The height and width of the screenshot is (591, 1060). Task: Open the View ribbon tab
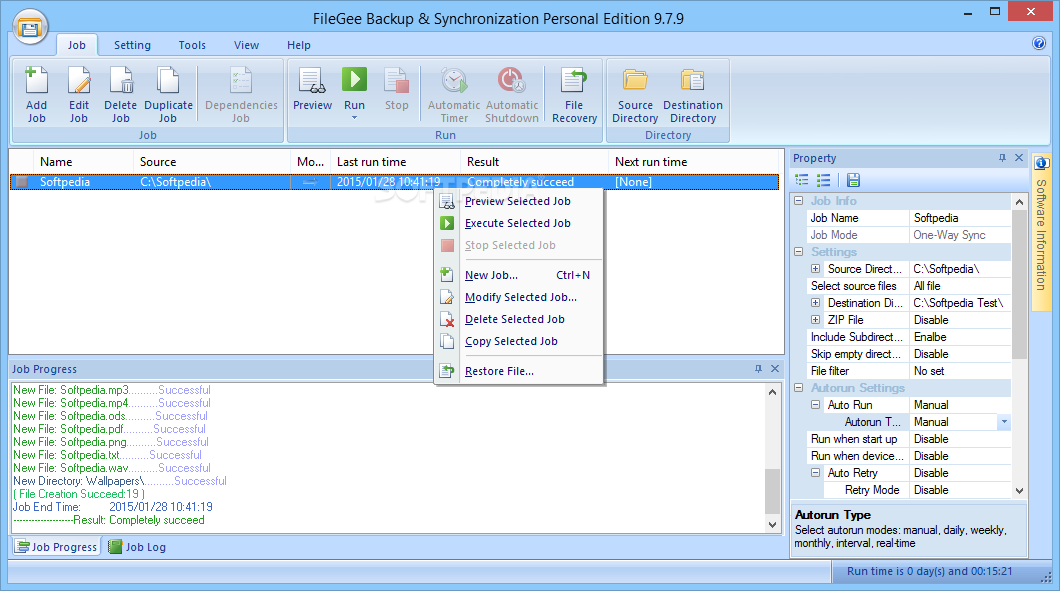click(246, 45)
